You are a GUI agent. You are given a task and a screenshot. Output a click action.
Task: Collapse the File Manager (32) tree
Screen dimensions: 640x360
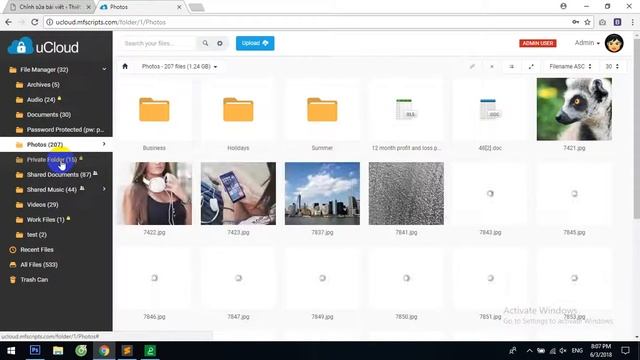point(104,69)
